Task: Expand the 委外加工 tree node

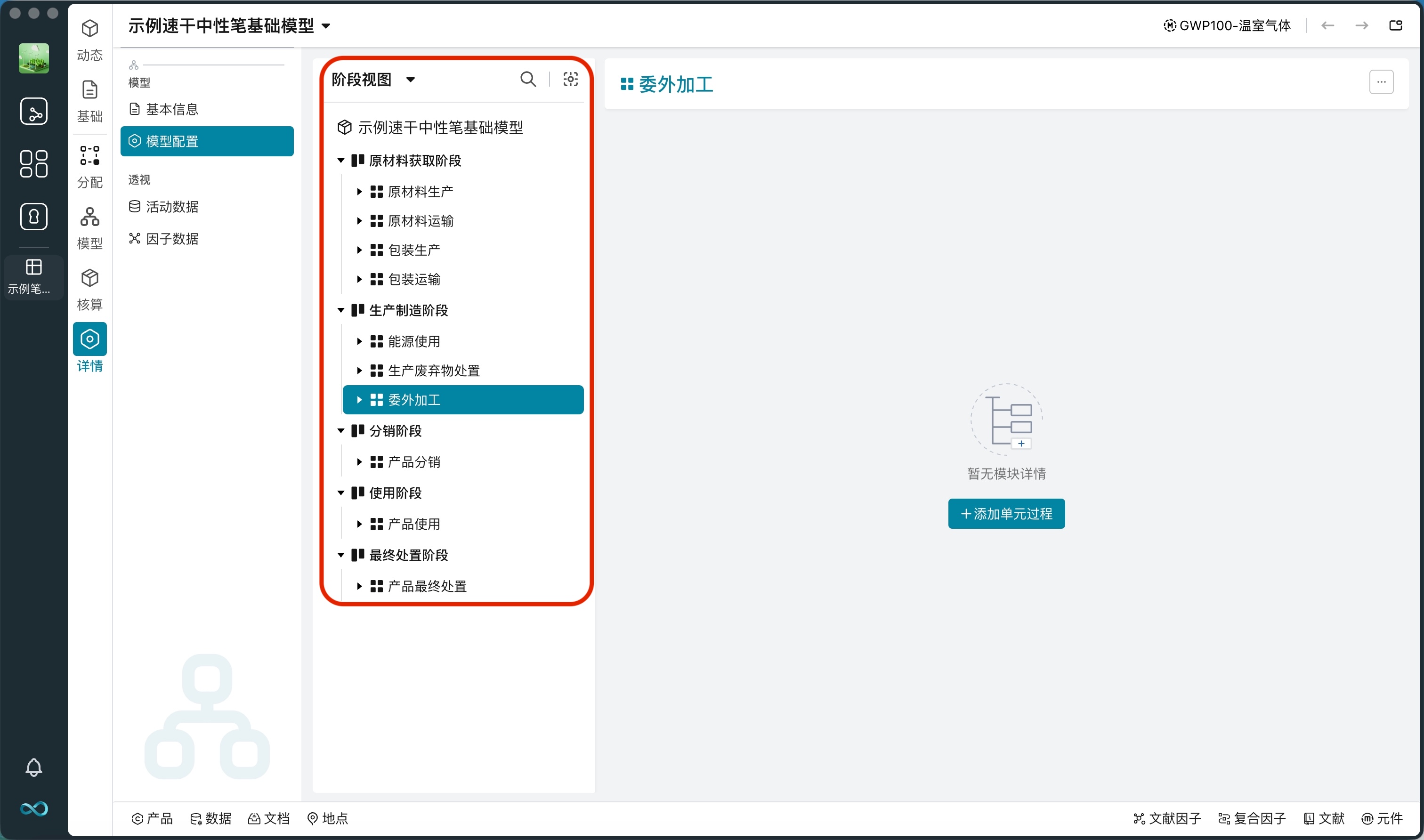Action: [x=359, y=400]
